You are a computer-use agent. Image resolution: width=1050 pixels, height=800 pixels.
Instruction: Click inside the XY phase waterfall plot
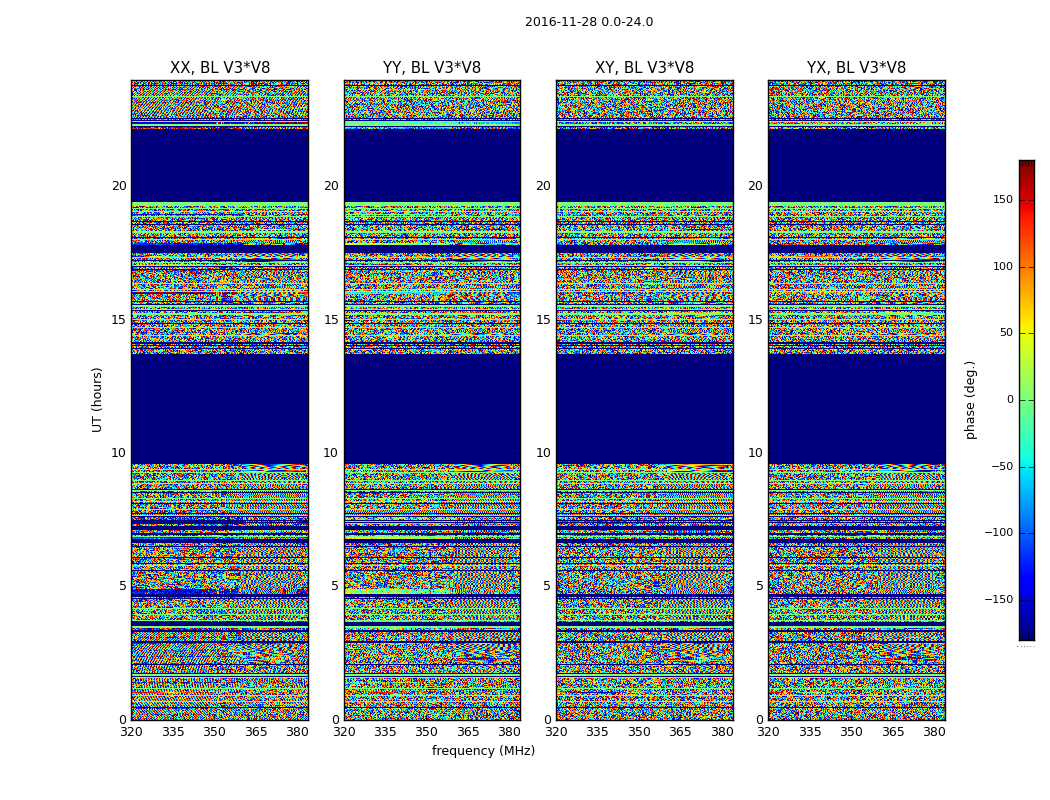click(644, 400)
